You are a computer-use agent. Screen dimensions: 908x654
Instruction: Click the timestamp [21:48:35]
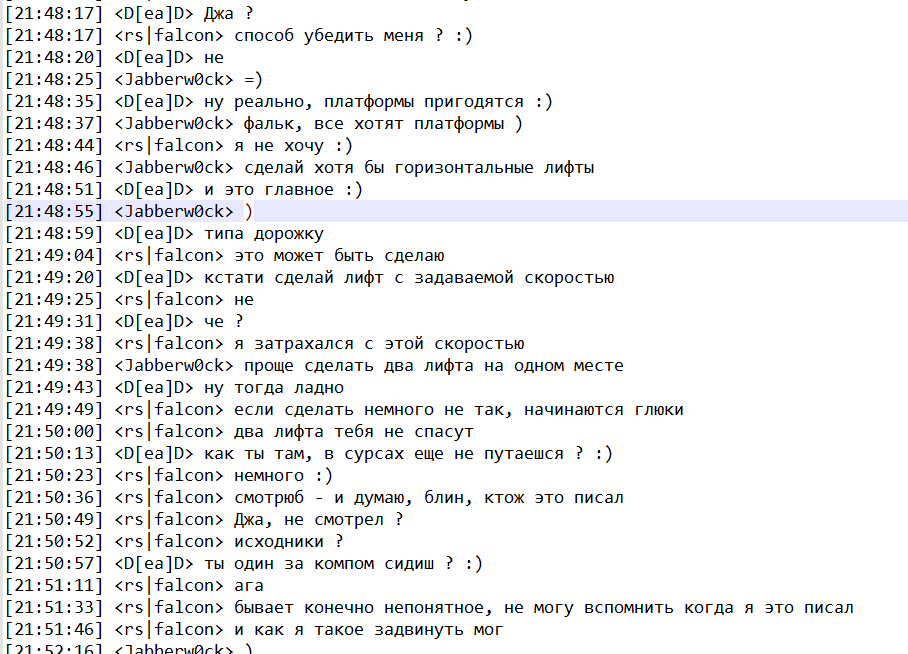[54, 101]
